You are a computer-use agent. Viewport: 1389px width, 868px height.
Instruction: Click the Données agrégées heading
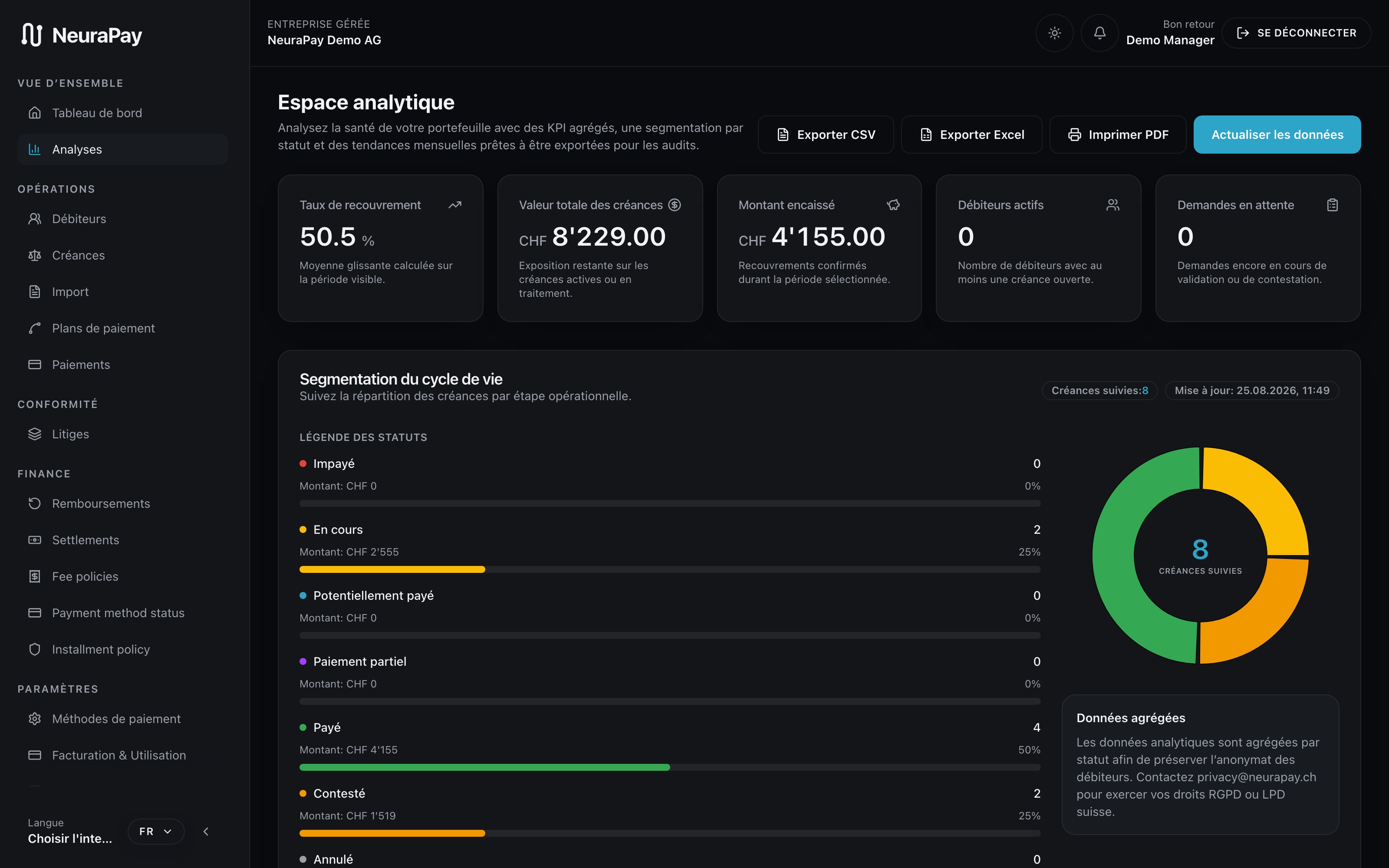pyautogui.click(x=1131, y=718)
